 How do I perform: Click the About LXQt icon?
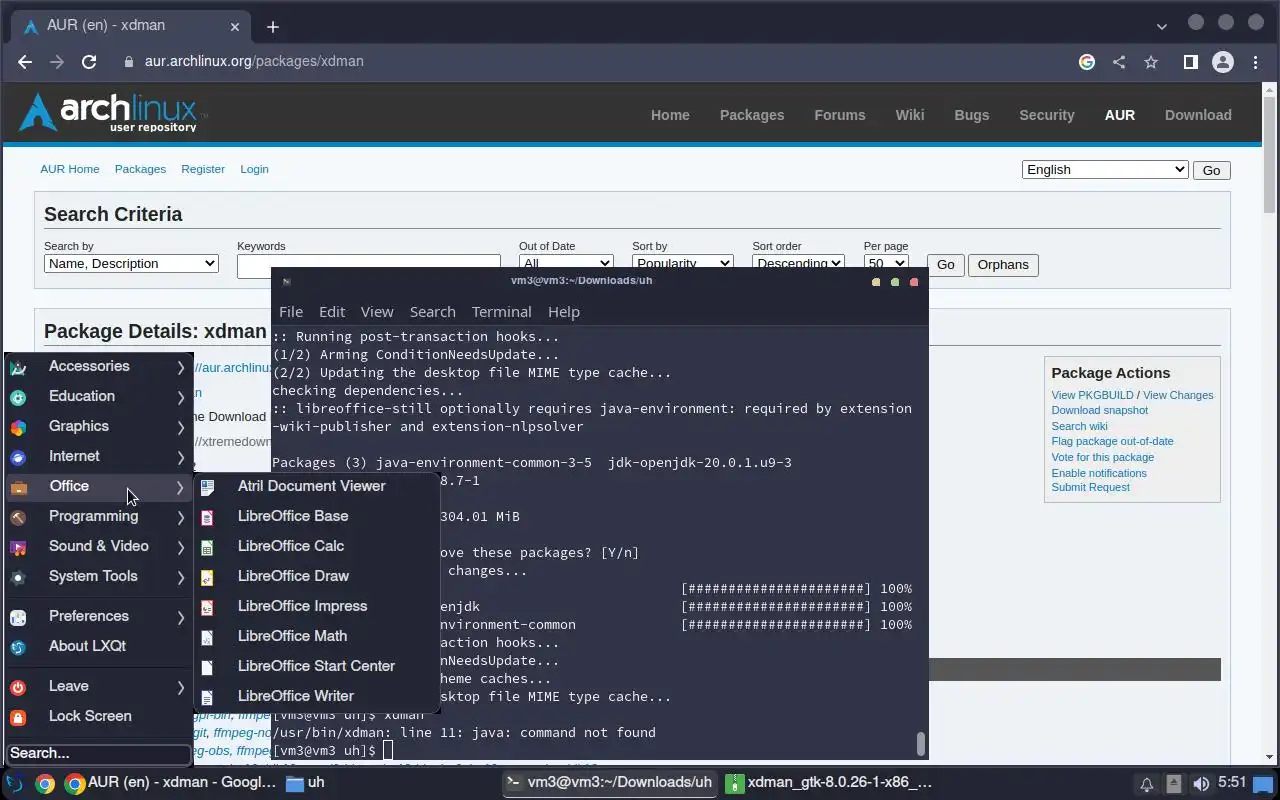point(18,647)
